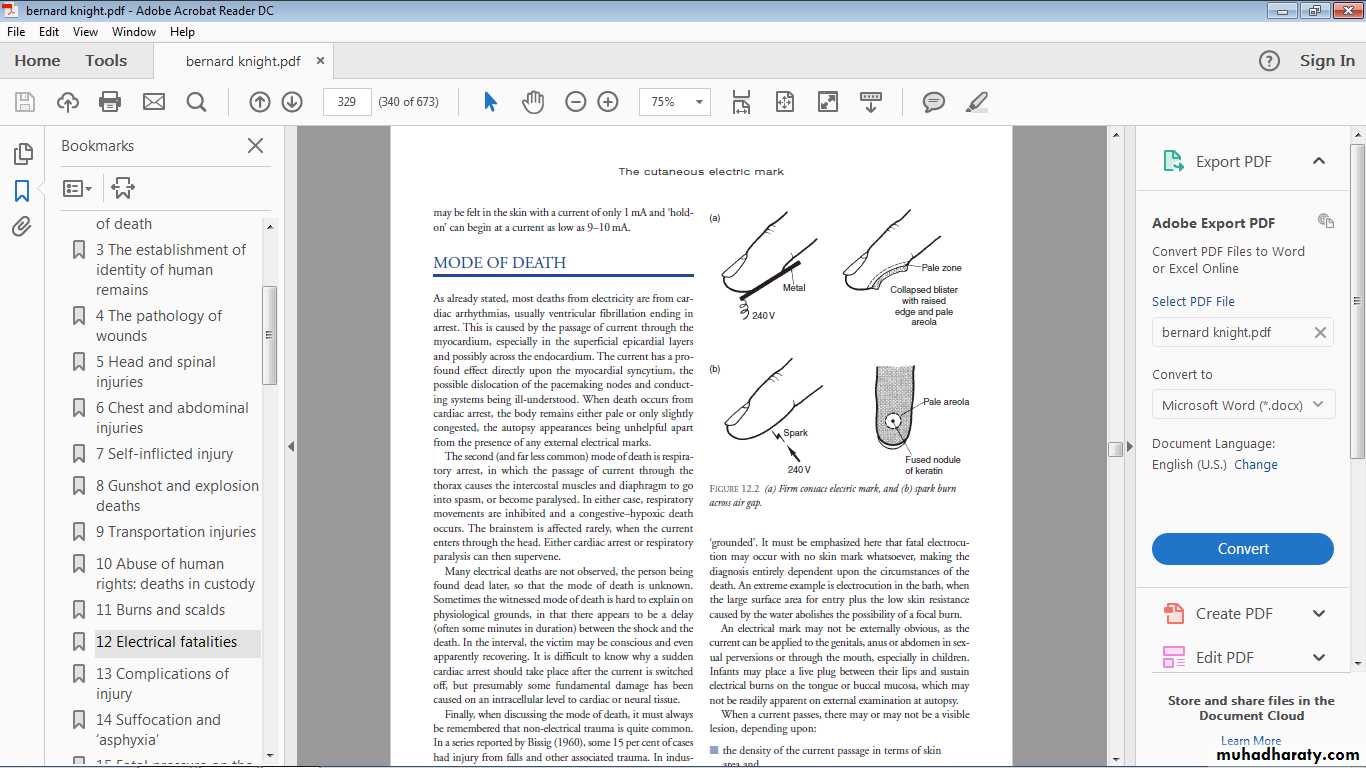Toggle the Bookmarks panel icon in sidebar
The width and height of the screenshot is (1366, 768).
pyautogui.click(x=22, y=190)
